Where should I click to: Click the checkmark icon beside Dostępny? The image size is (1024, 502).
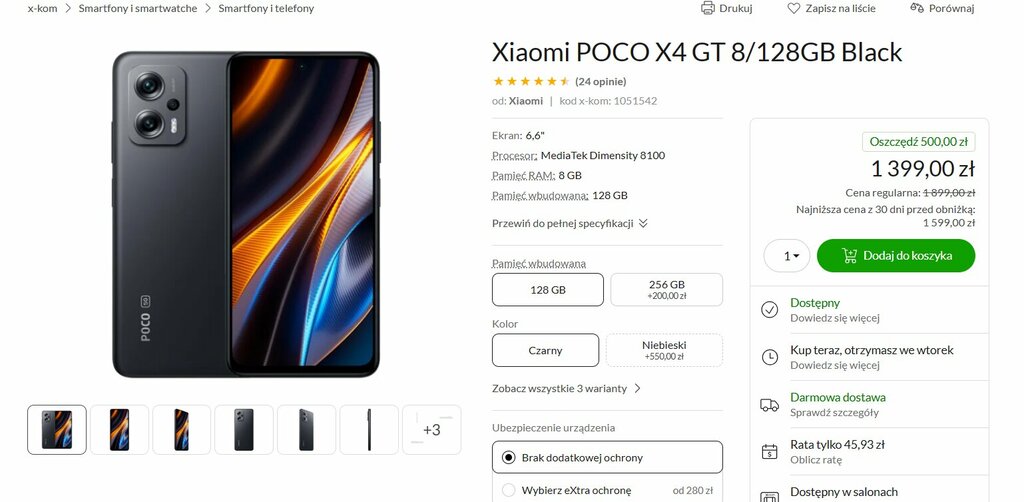pyautogui.click(x=770, y=309)
